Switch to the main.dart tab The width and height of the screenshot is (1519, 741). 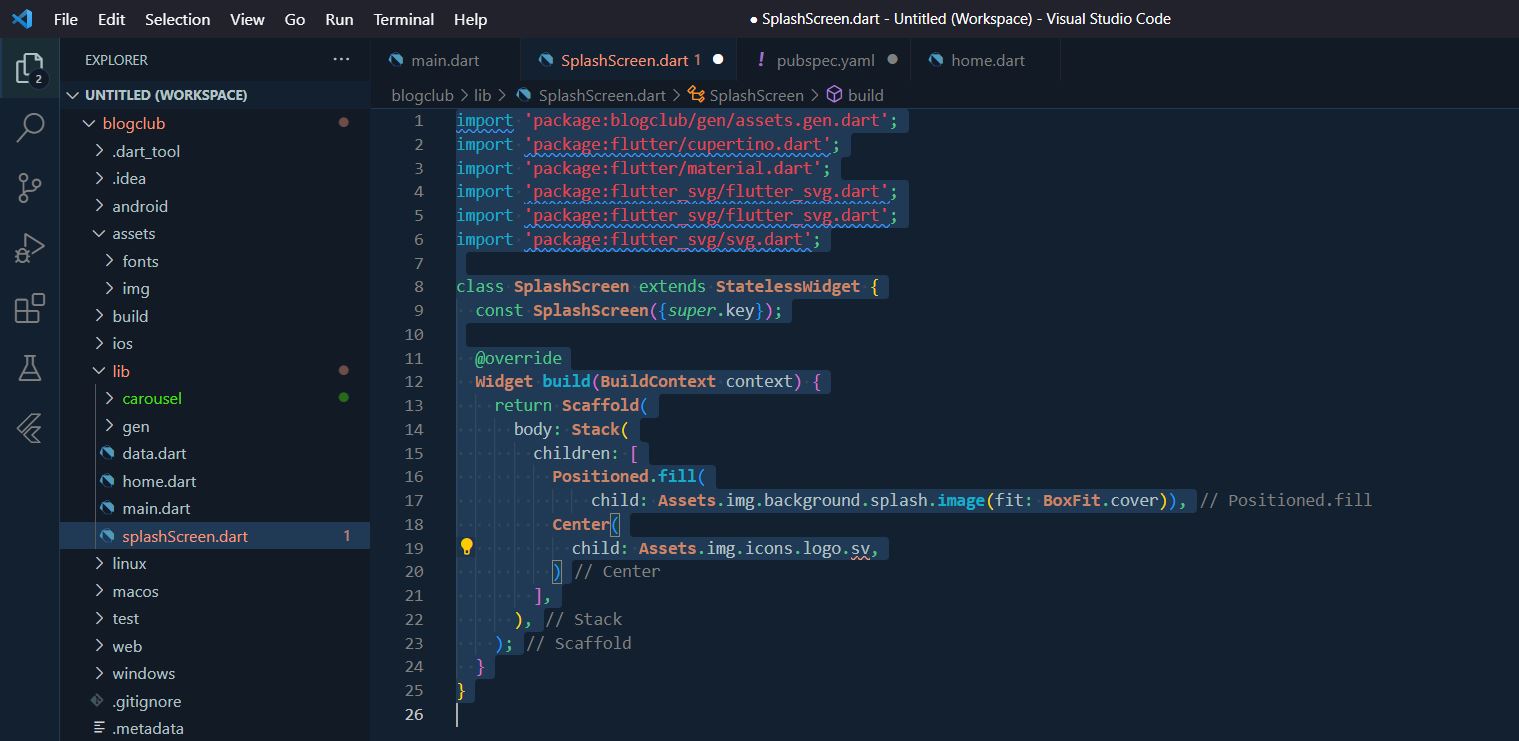click(x=445, y=60)
